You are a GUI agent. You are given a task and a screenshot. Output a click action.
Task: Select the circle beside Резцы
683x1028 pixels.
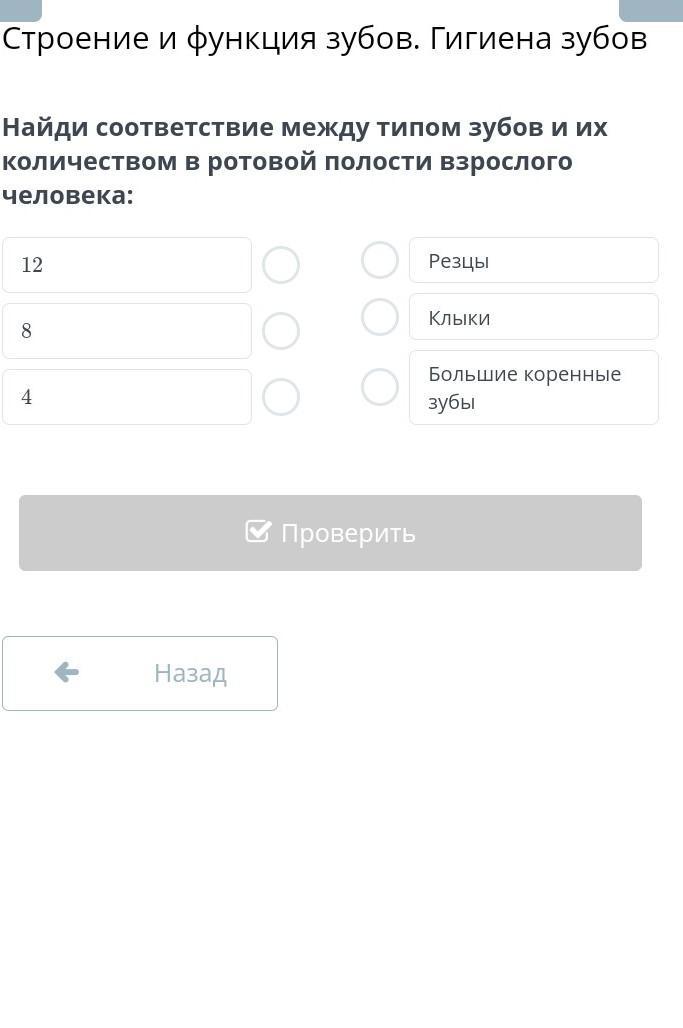[380, 260]
